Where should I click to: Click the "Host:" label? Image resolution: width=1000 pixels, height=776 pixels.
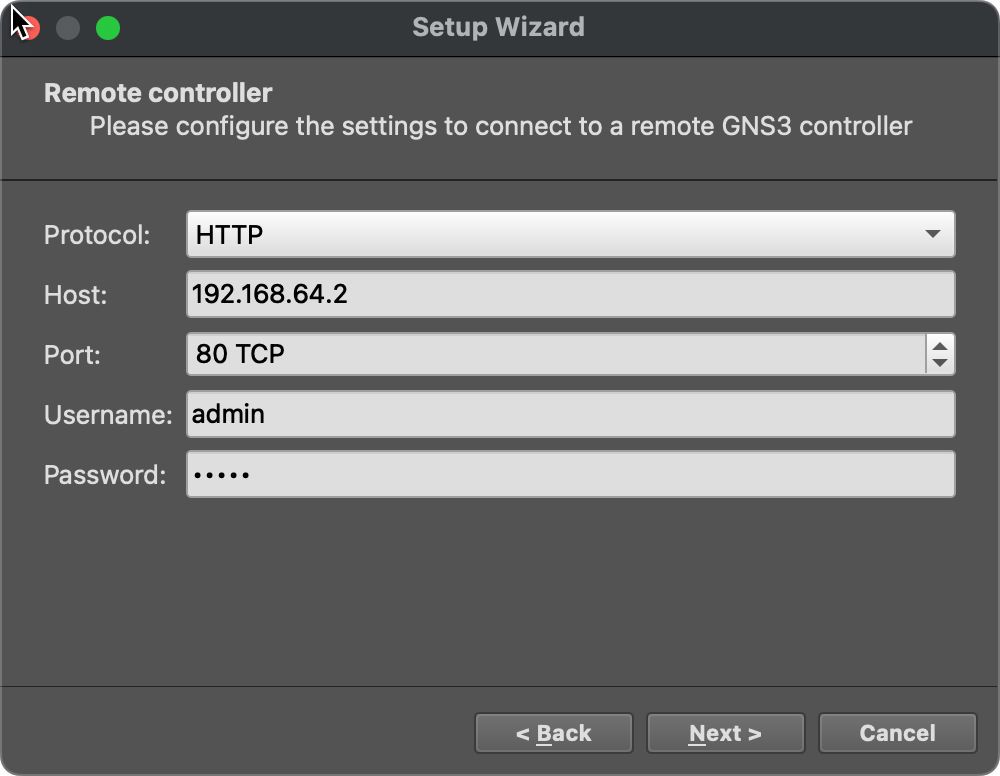(76, 294)
